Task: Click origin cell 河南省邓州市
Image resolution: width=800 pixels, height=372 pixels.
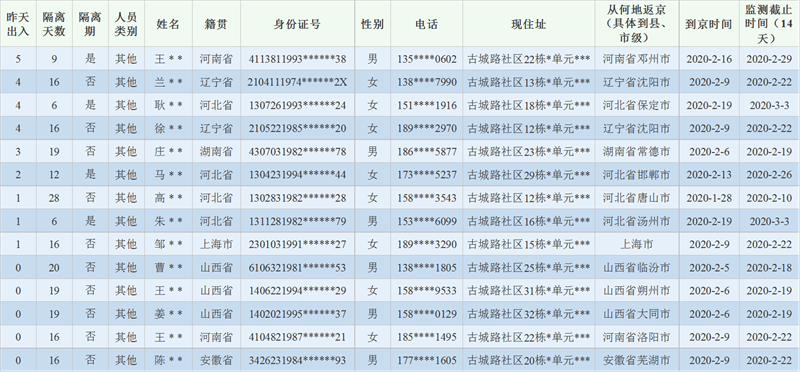Action: pos(636,59)
